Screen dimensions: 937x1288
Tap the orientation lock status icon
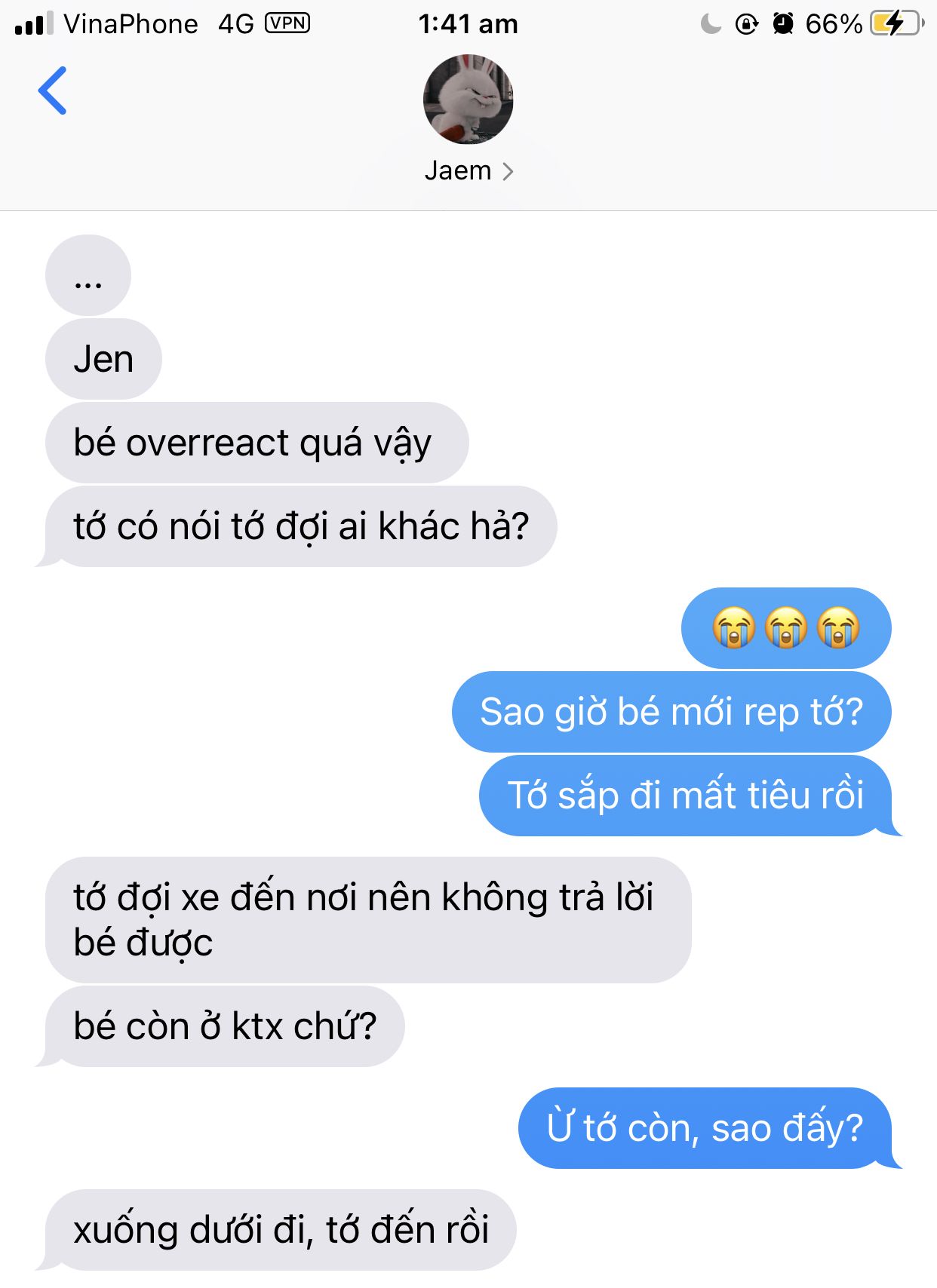[746, 24]
